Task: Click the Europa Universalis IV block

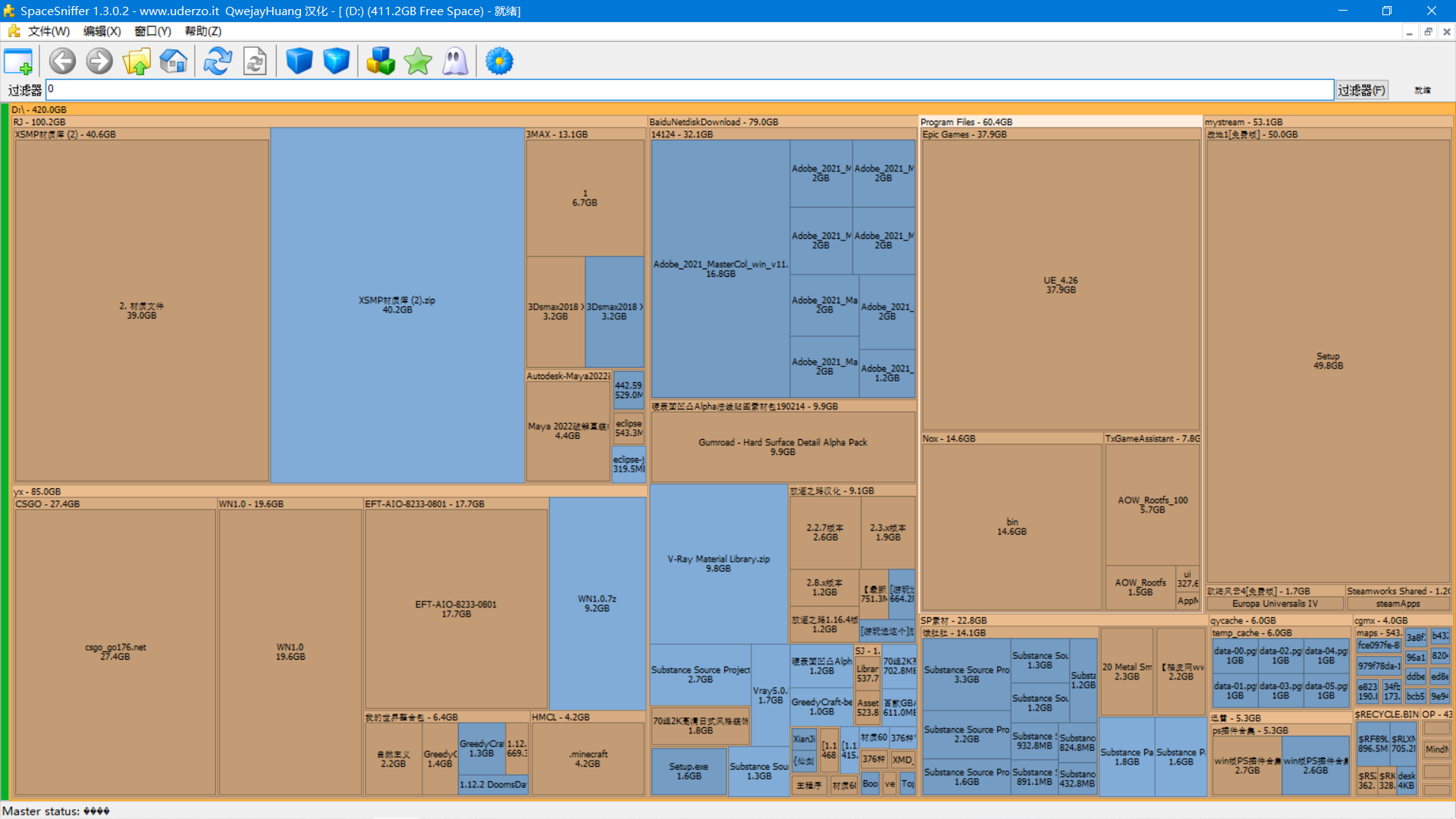Action: coord(1275,604)
